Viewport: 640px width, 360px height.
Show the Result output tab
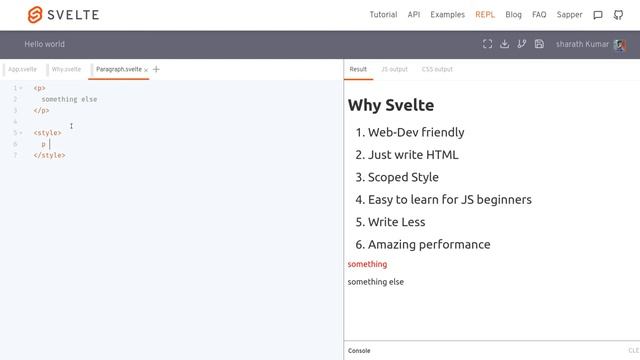click(x=358, y=69)
